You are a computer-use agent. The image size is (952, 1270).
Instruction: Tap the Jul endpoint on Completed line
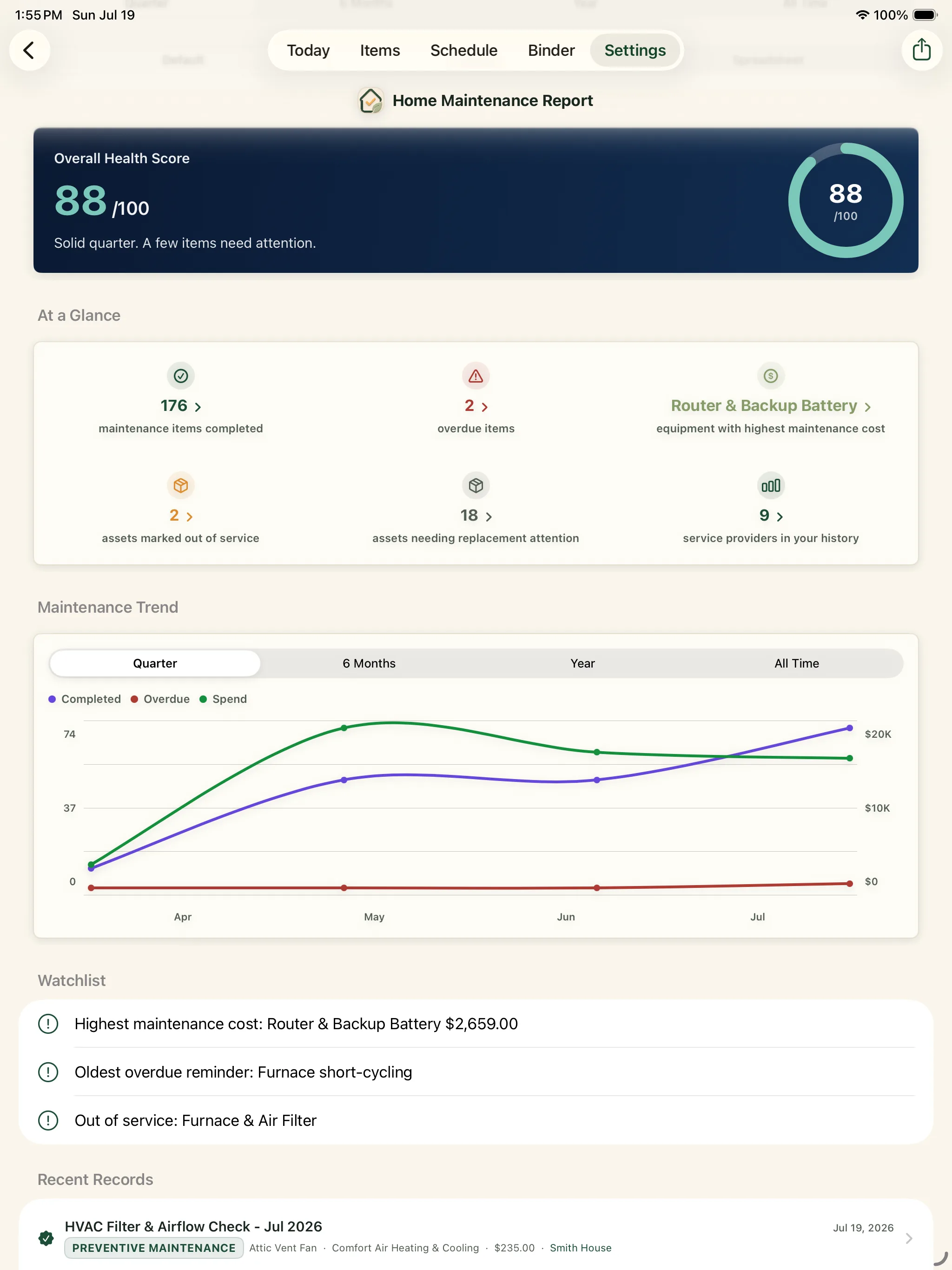click(850, 728)
